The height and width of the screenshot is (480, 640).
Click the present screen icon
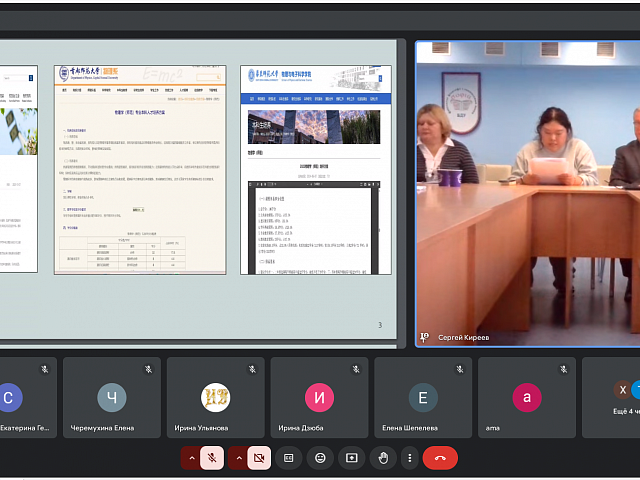pos(351,457)
